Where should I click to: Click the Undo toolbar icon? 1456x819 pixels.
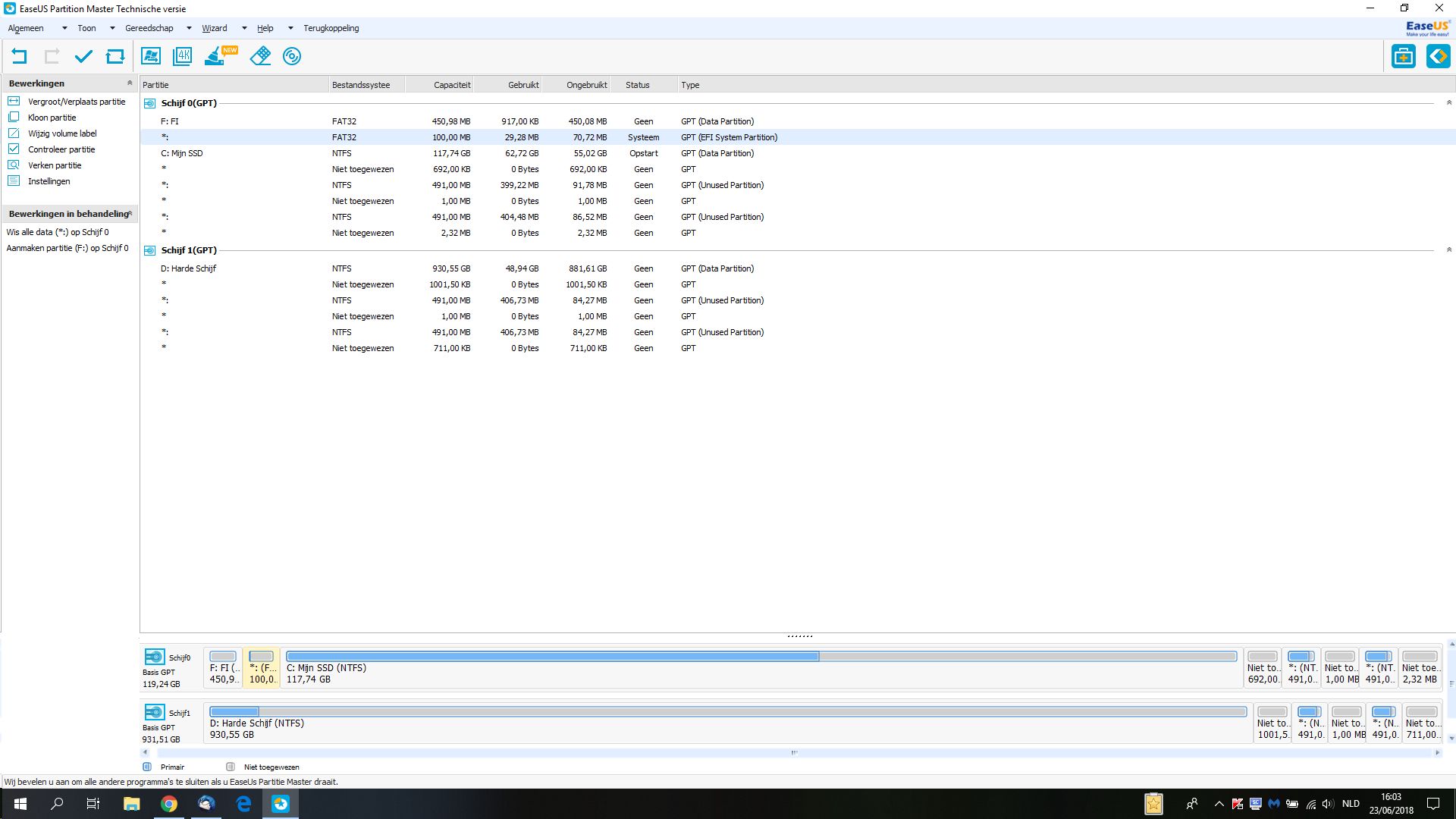(19, 56)
